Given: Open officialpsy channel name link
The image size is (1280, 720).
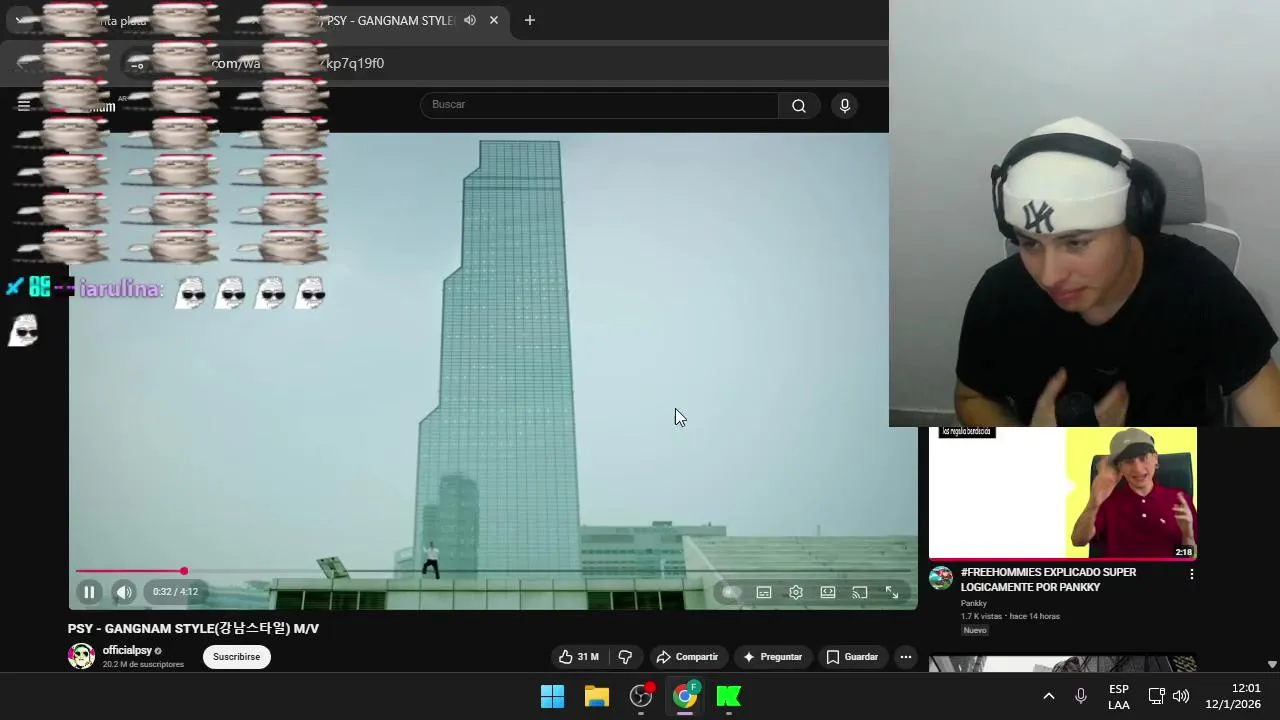Looking at the screenshot, I should tap(127, 650).
